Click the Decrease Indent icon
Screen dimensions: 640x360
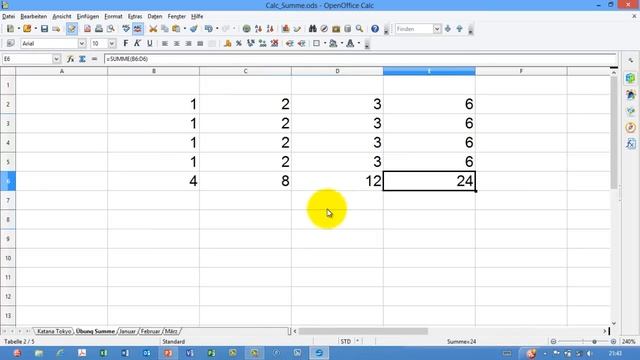coord(290,44)
